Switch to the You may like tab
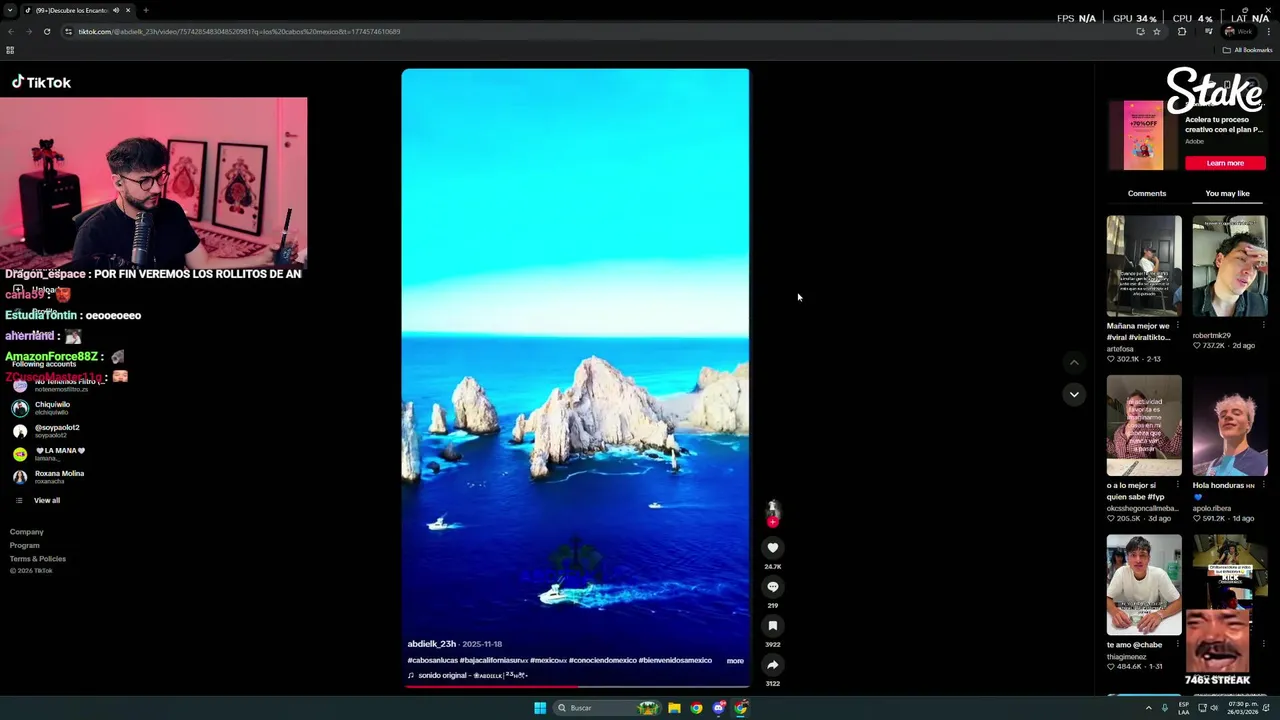 1227,193
